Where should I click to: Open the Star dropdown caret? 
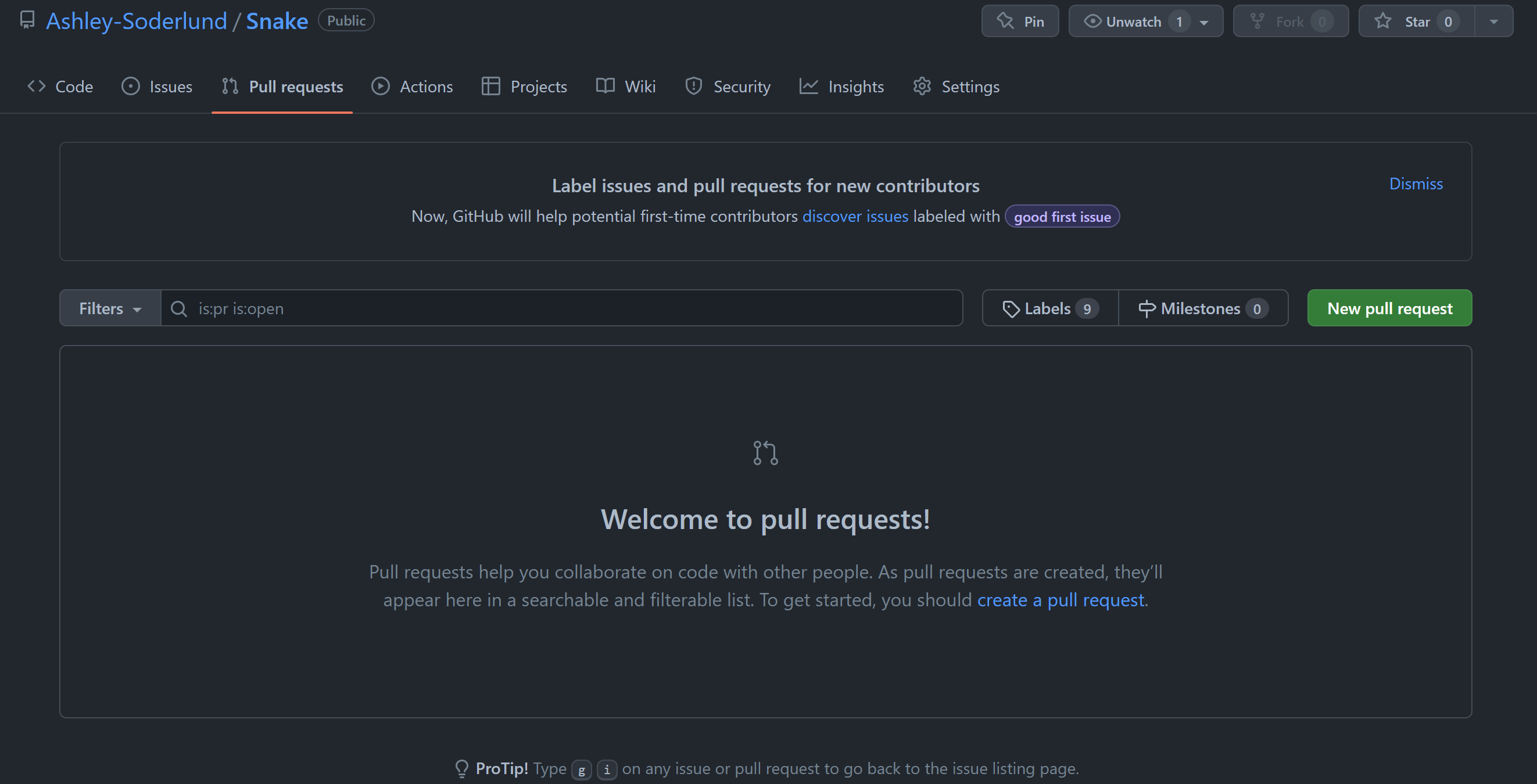point(1493,21)
